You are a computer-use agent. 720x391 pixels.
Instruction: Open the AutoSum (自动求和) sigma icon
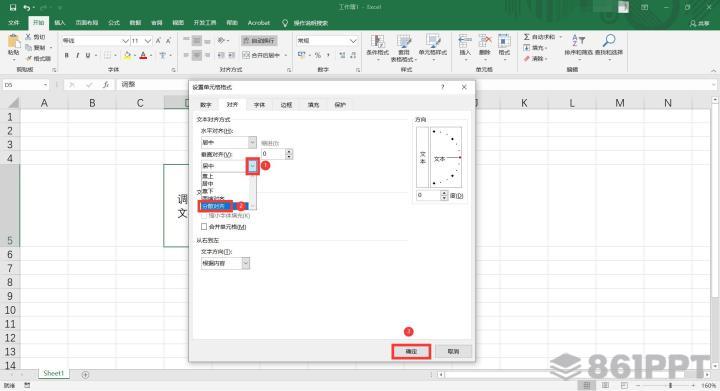pyautogui.click(x=527, y=37)
